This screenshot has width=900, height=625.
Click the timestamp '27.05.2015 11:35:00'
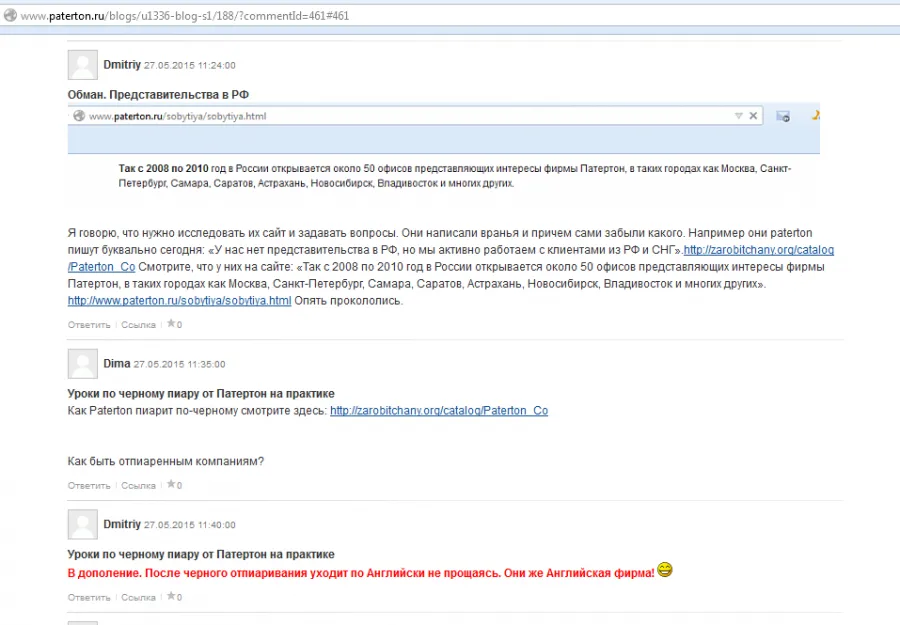[180, 364]
